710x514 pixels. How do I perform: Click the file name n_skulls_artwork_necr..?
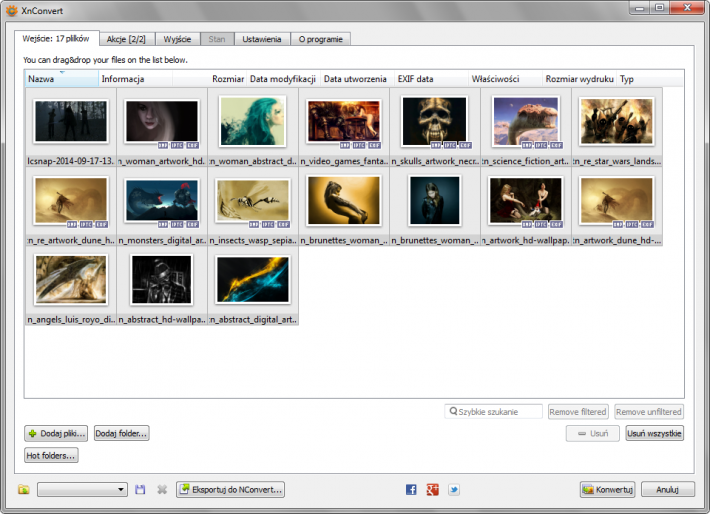tap(435, 161)
